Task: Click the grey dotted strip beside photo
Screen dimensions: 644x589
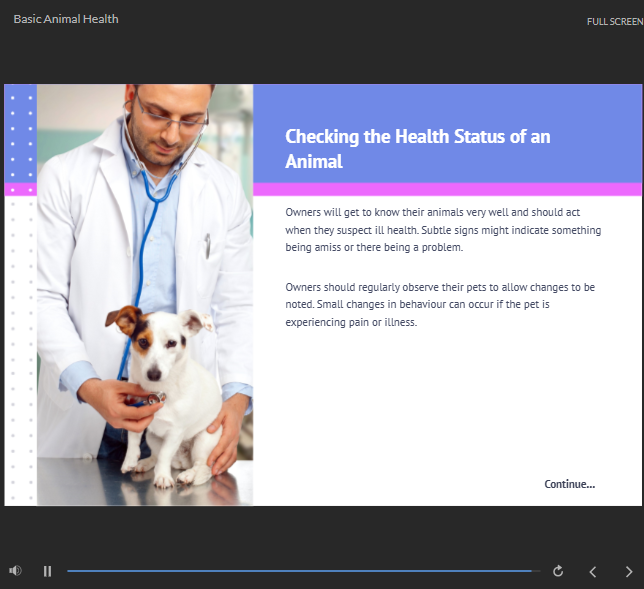Action: 20,350
